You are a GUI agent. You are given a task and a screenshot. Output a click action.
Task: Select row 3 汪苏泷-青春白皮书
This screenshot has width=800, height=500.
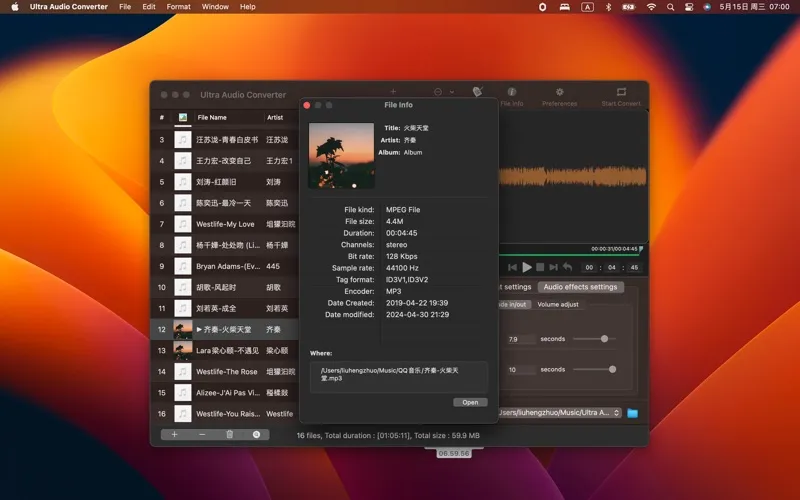[x=224, y=140]
